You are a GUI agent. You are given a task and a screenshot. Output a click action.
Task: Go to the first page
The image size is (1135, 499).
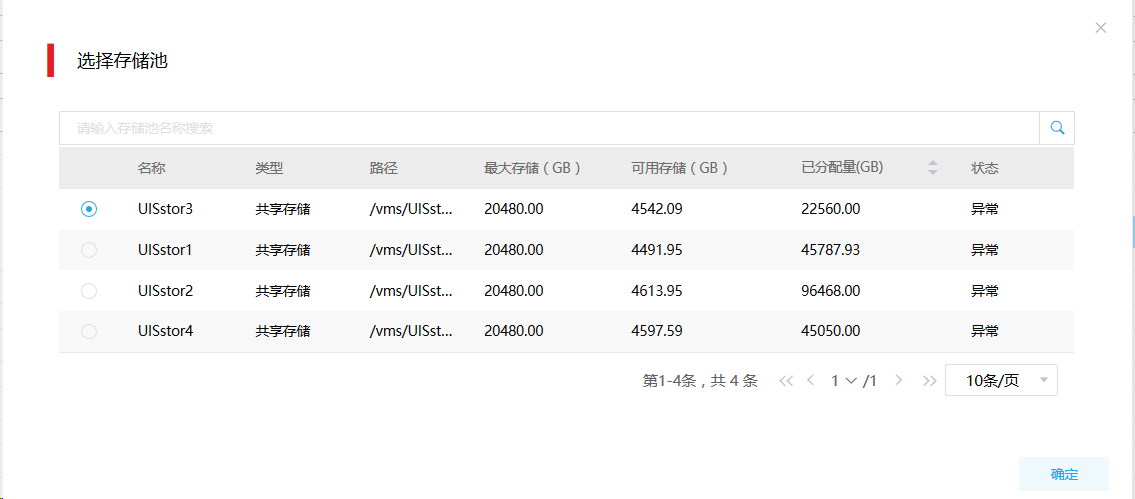[785, 381]
